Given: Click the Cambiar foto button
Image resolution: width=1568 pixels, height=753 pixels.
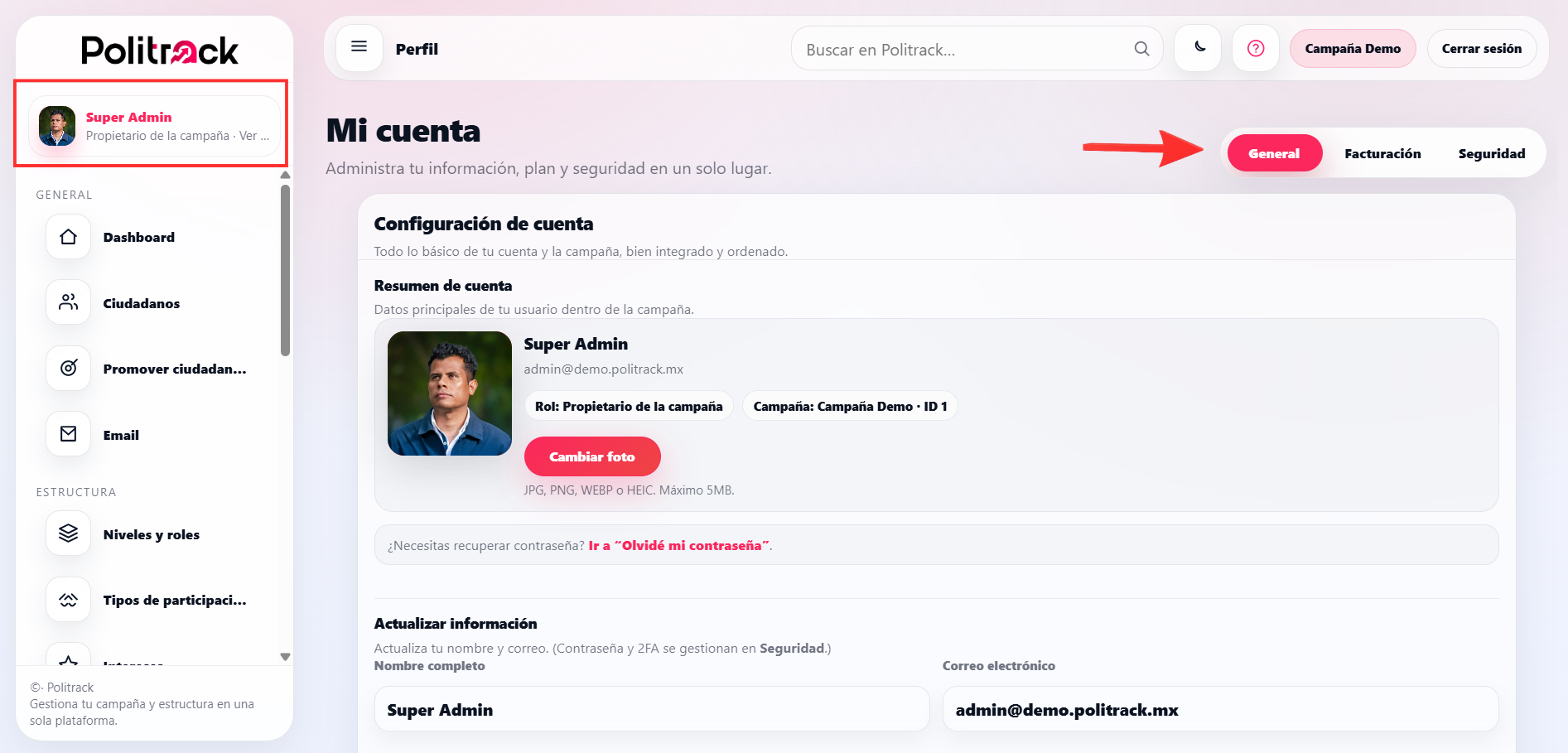Looking at the screenshot, I should 591,456.
